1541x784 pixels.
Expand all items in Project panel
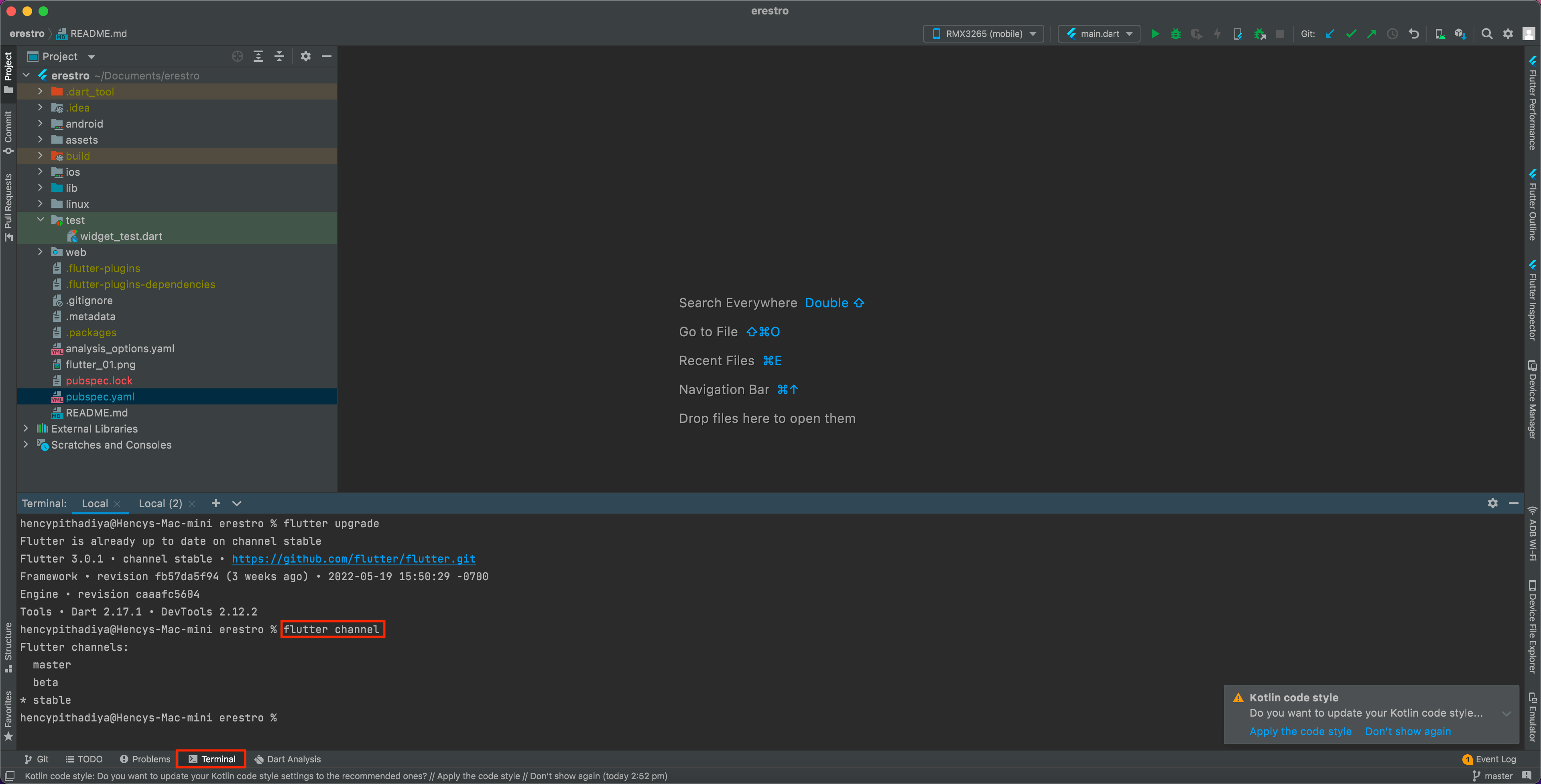point(258,56)
